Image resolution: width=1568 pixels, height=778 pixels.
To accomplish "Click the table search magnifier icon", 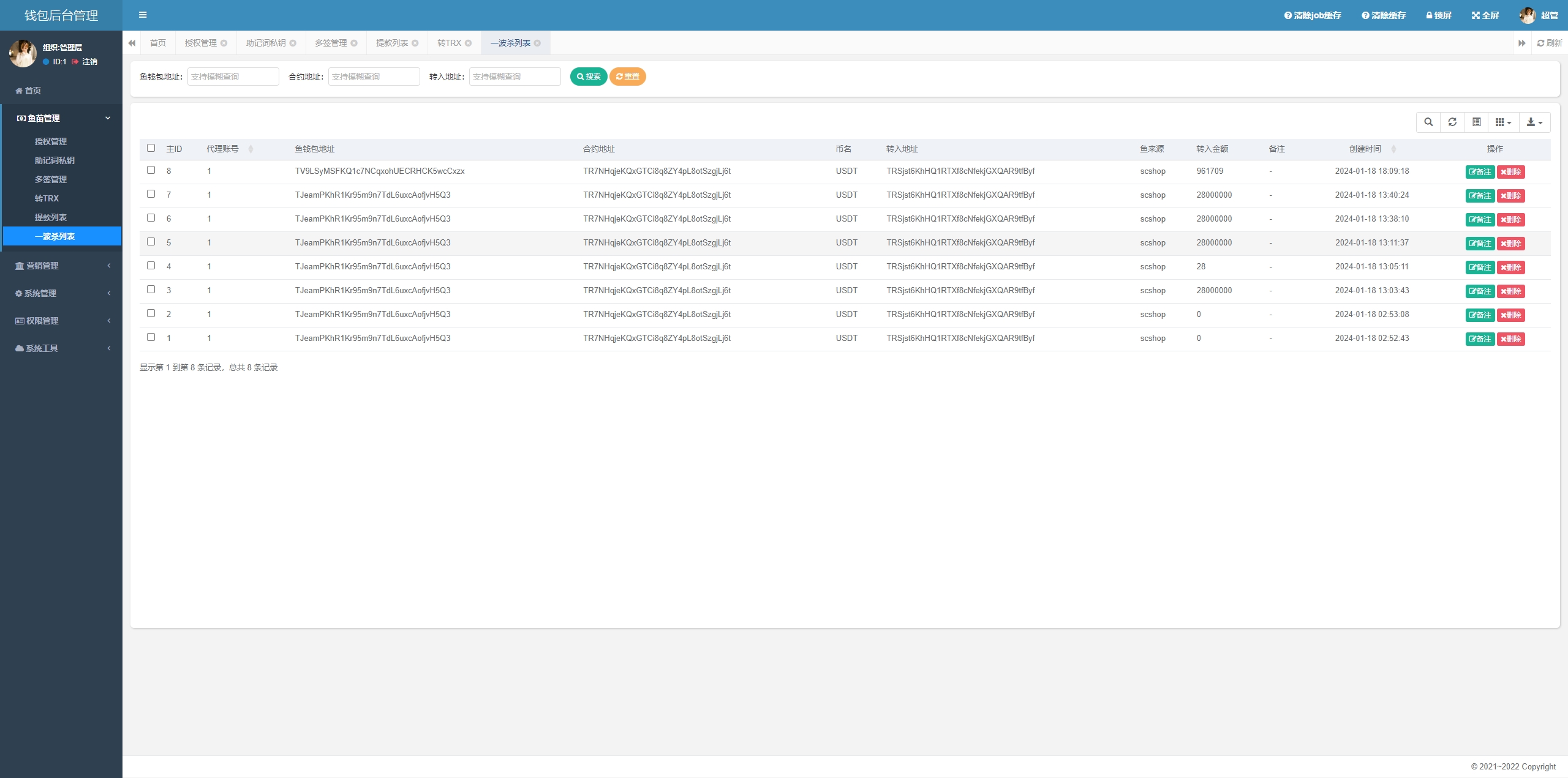I will coord(1428,122).
